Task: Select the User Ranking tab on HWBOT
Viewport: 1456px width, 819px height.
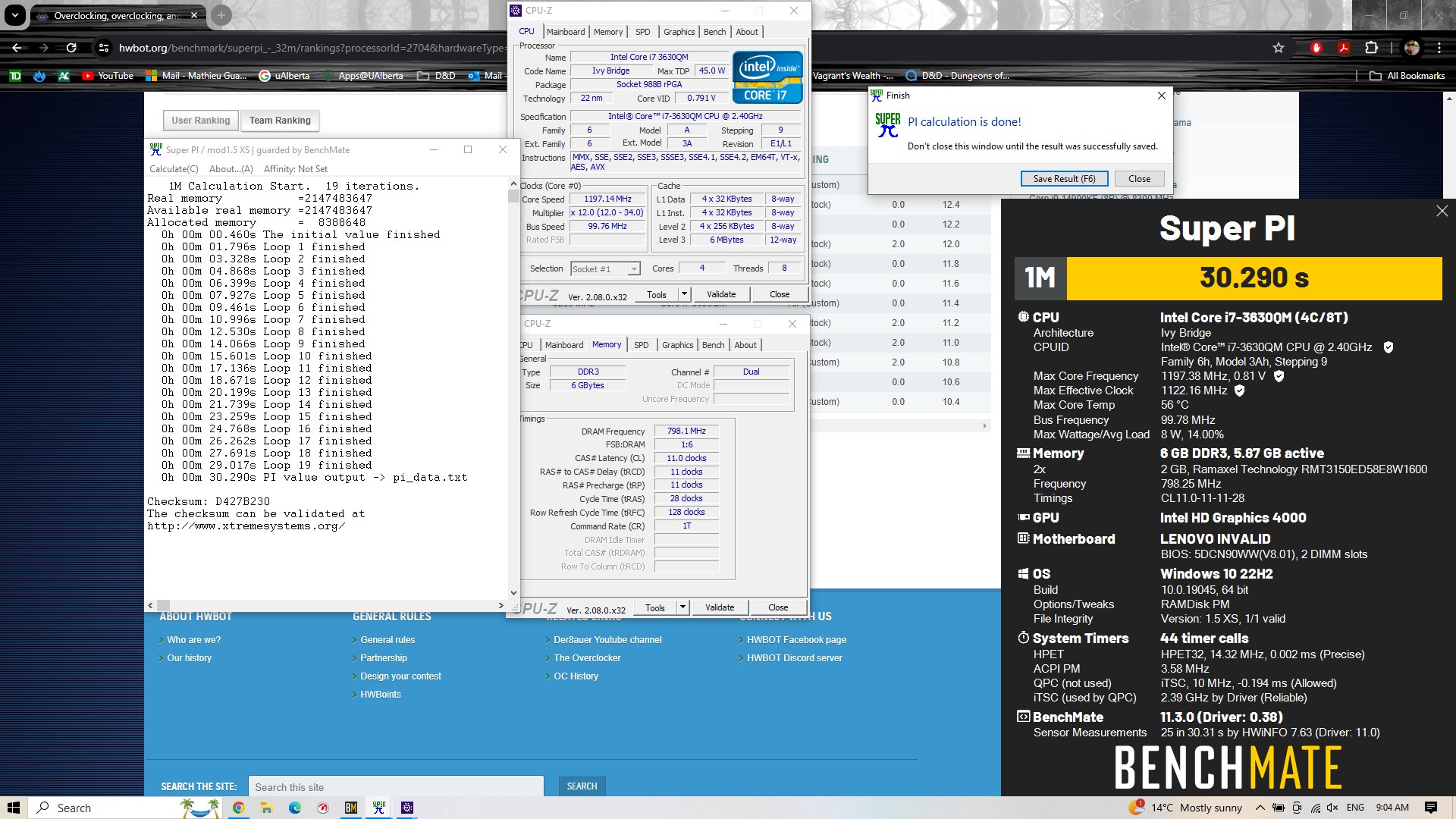Action: click(x=200, y=121)
